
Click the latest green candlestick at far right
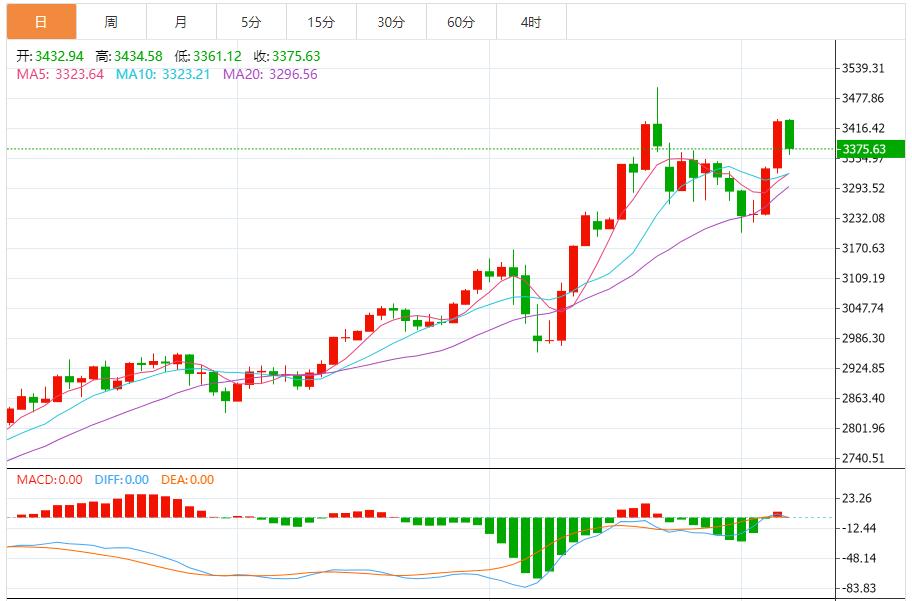789,135
